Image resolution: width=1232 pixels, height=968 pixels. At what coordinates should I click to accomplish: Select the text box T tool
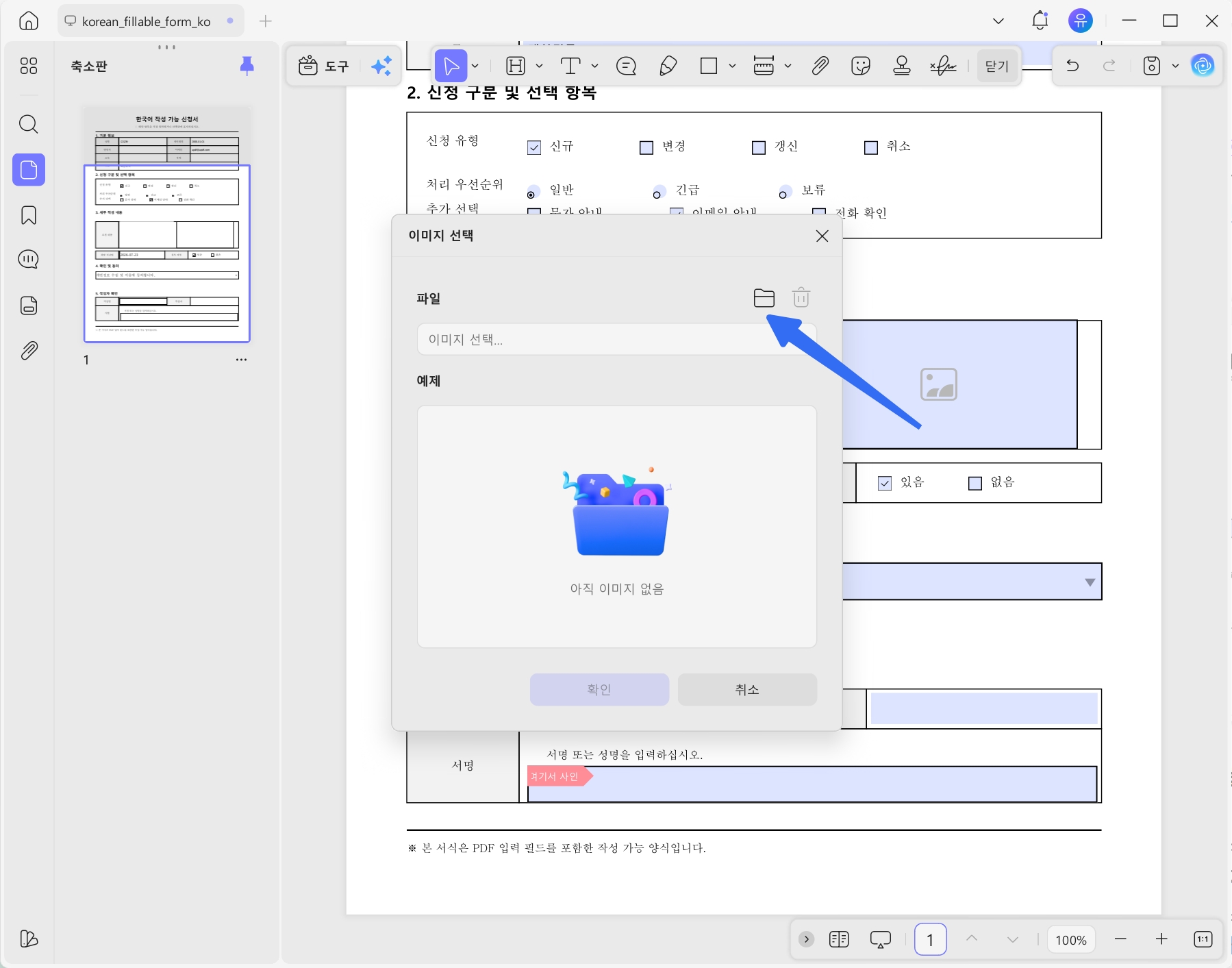[570, 66]
